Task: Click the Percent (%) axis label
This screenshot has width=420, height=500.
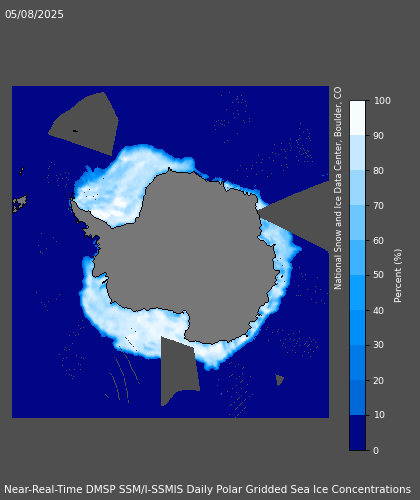Action: point(398,276)
